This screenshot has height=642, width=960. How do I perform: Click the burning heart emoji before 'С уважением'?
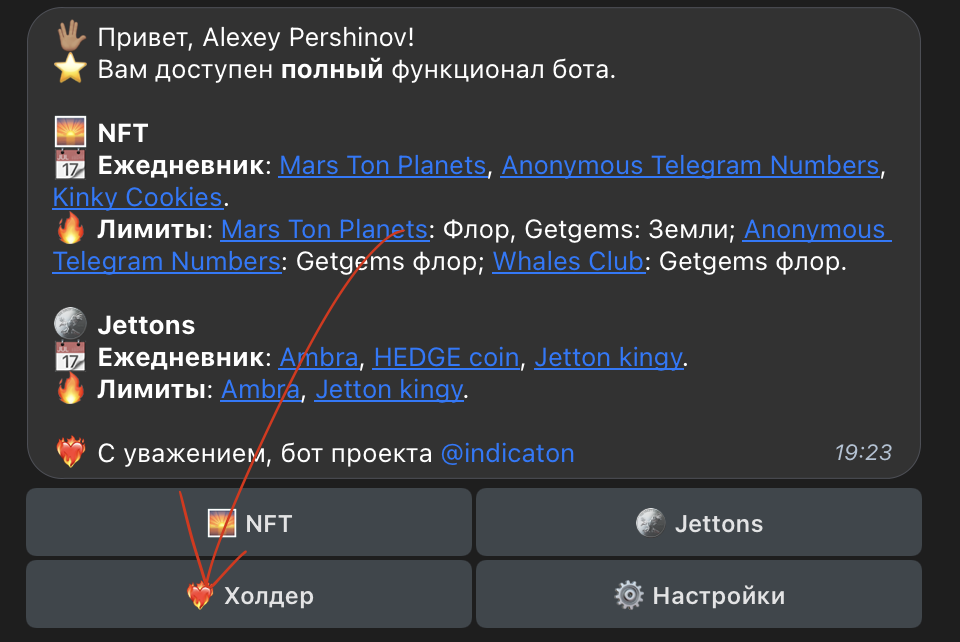click(x=71, y=454)
